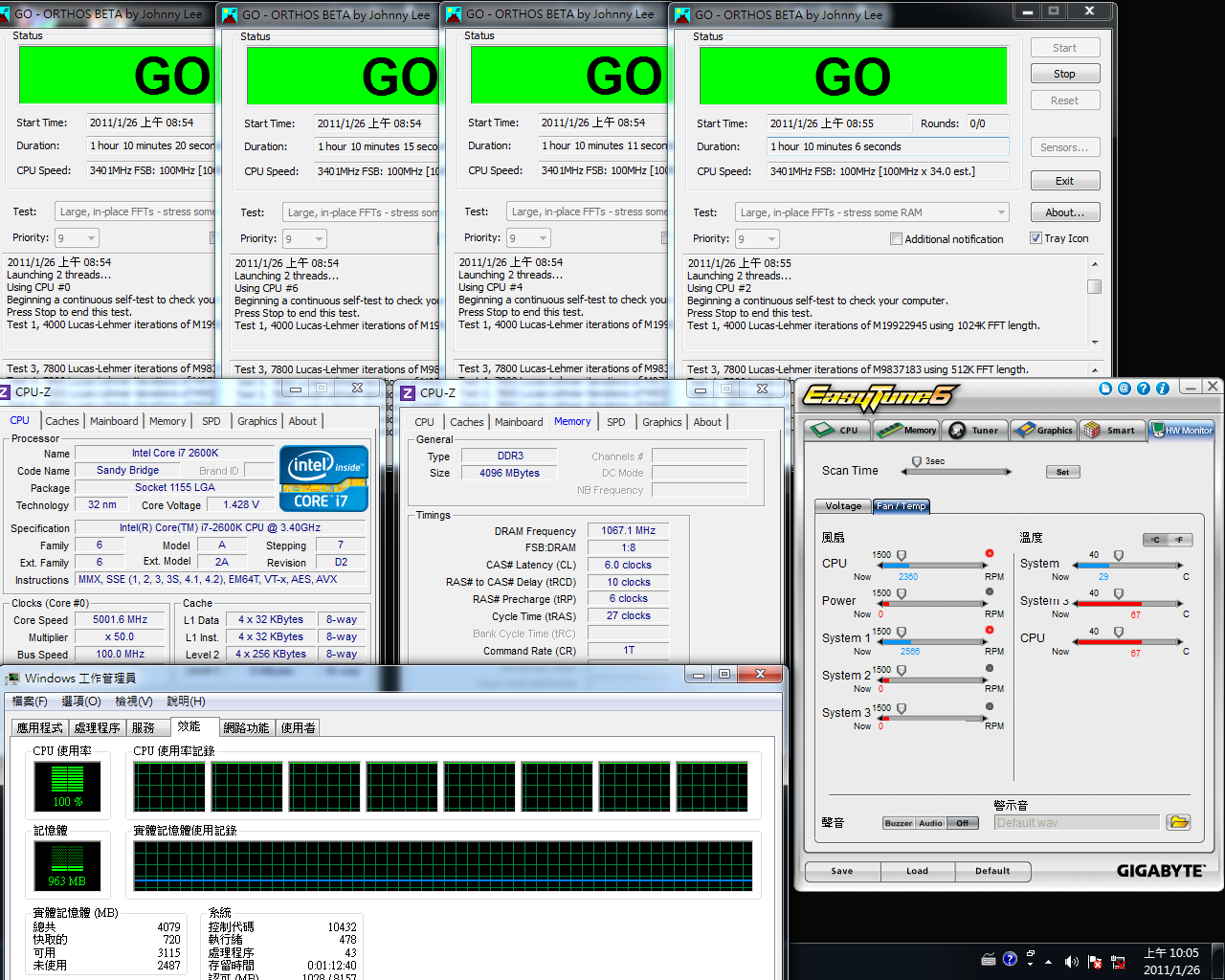The image size is (1225, 980).
Task: Click the CPU fan 1500 RPM threshold slider
Action: pyautogui.click(x=902, y=555)
